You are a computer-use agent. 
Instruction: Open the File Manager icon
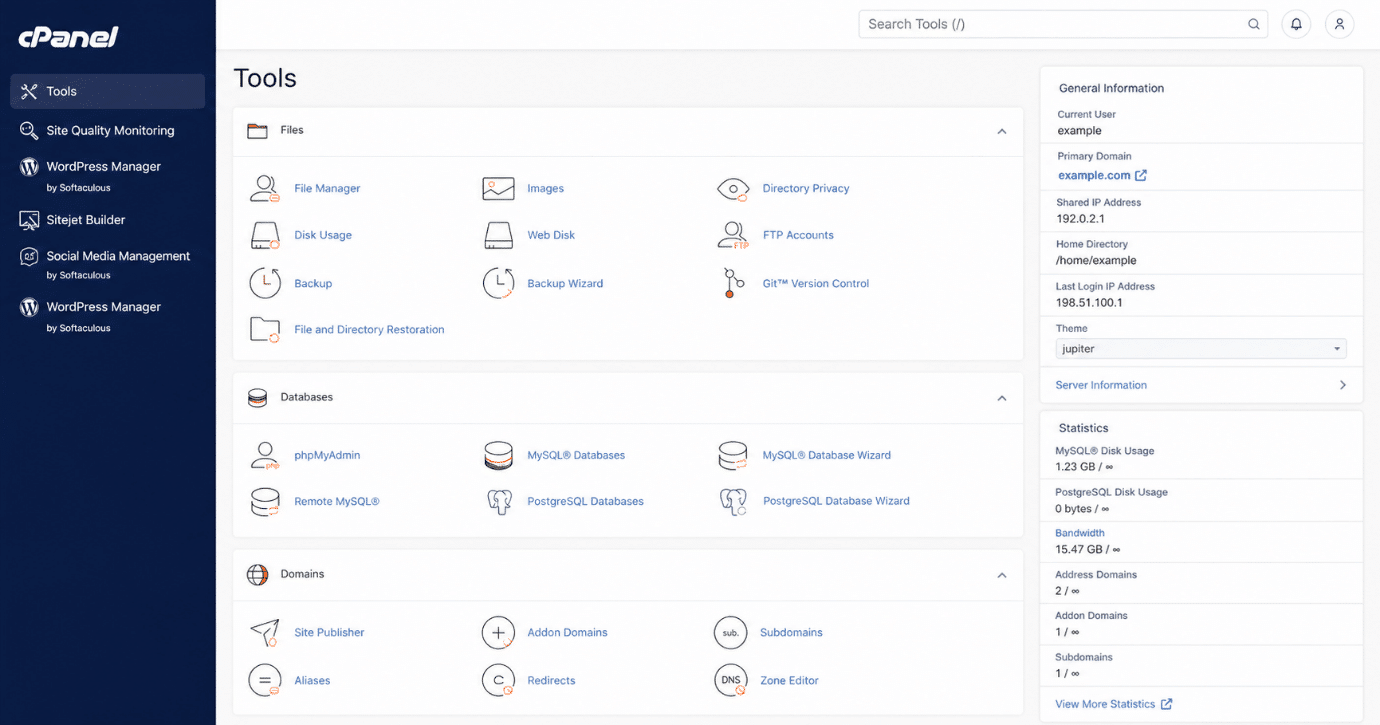coord(265,188)
